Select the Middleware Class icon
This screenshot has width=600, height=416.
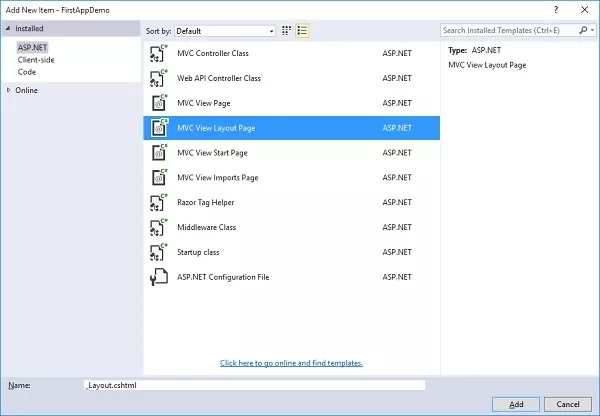(x=158, y=228)
